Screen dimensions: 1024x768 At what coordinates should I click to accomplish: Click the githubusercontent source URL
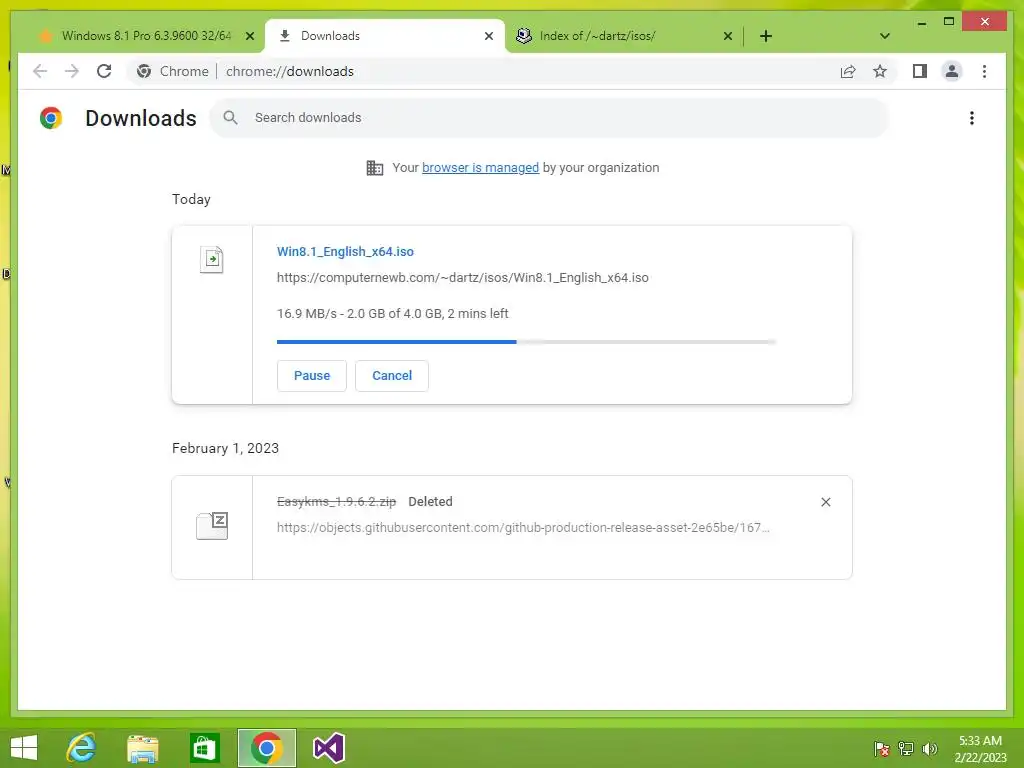[x=523, y=528]
